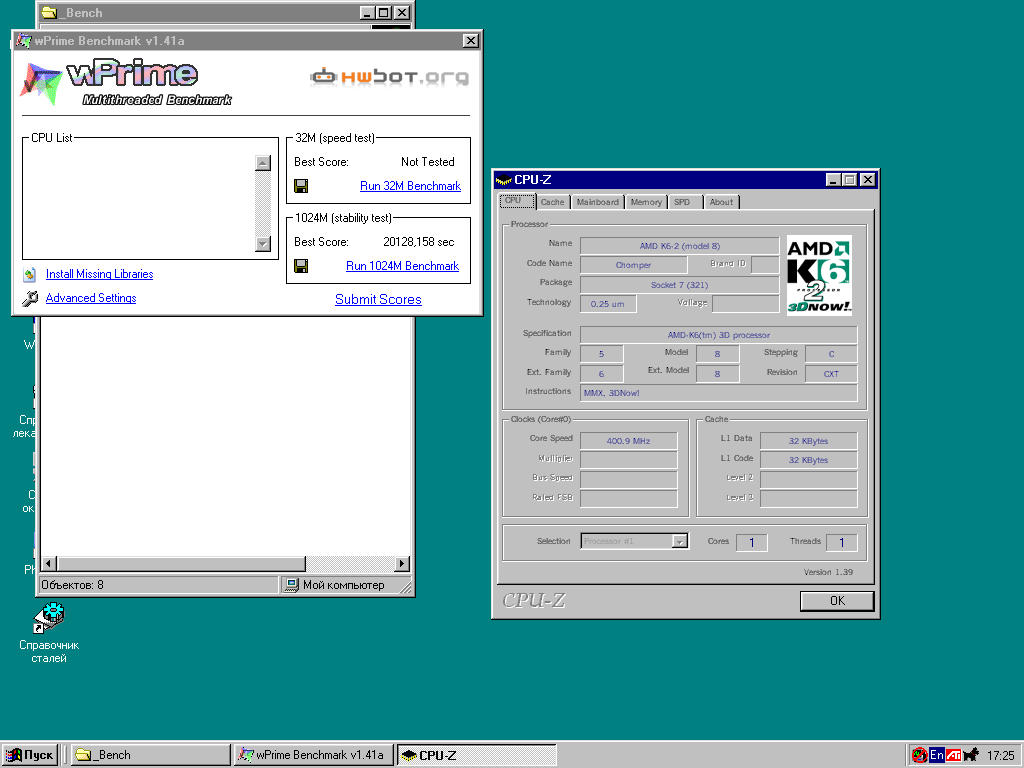This screenshot has height=768, width=1024.
Task: Click the _Bench window right scroll arrow
Action: point(402,564)
